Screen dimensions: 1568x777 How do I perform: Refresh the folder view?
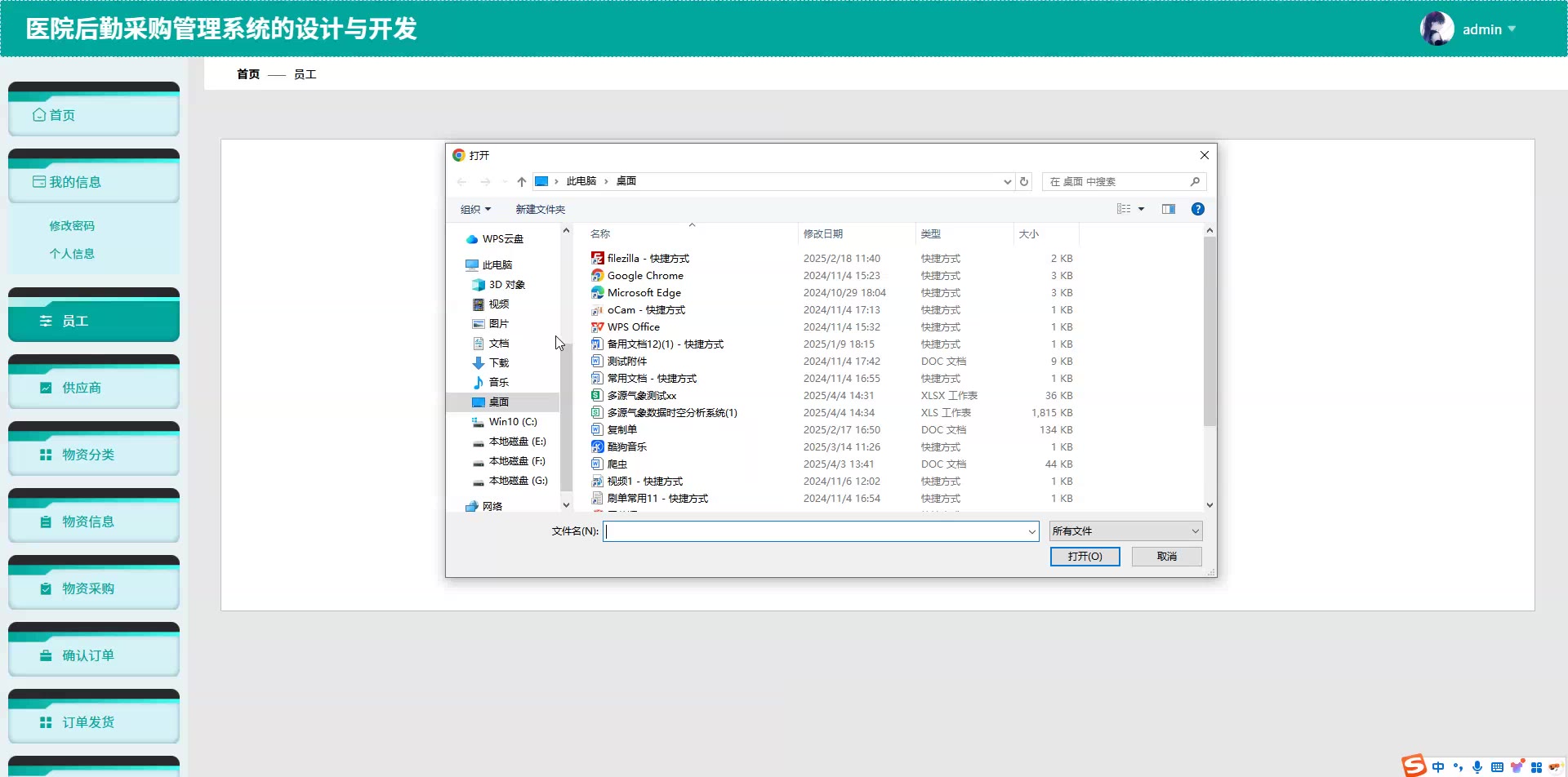point(1024,182)
